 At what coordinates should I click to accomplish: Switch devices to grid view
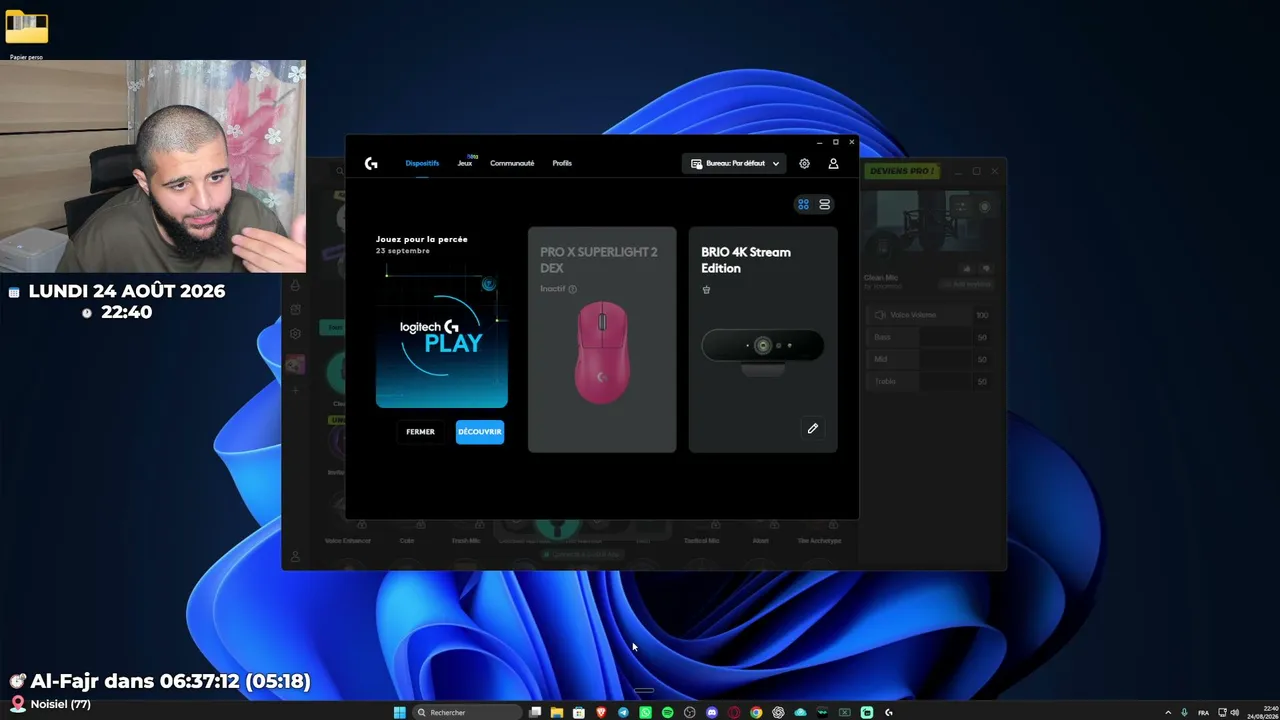(x=803, y=204)
